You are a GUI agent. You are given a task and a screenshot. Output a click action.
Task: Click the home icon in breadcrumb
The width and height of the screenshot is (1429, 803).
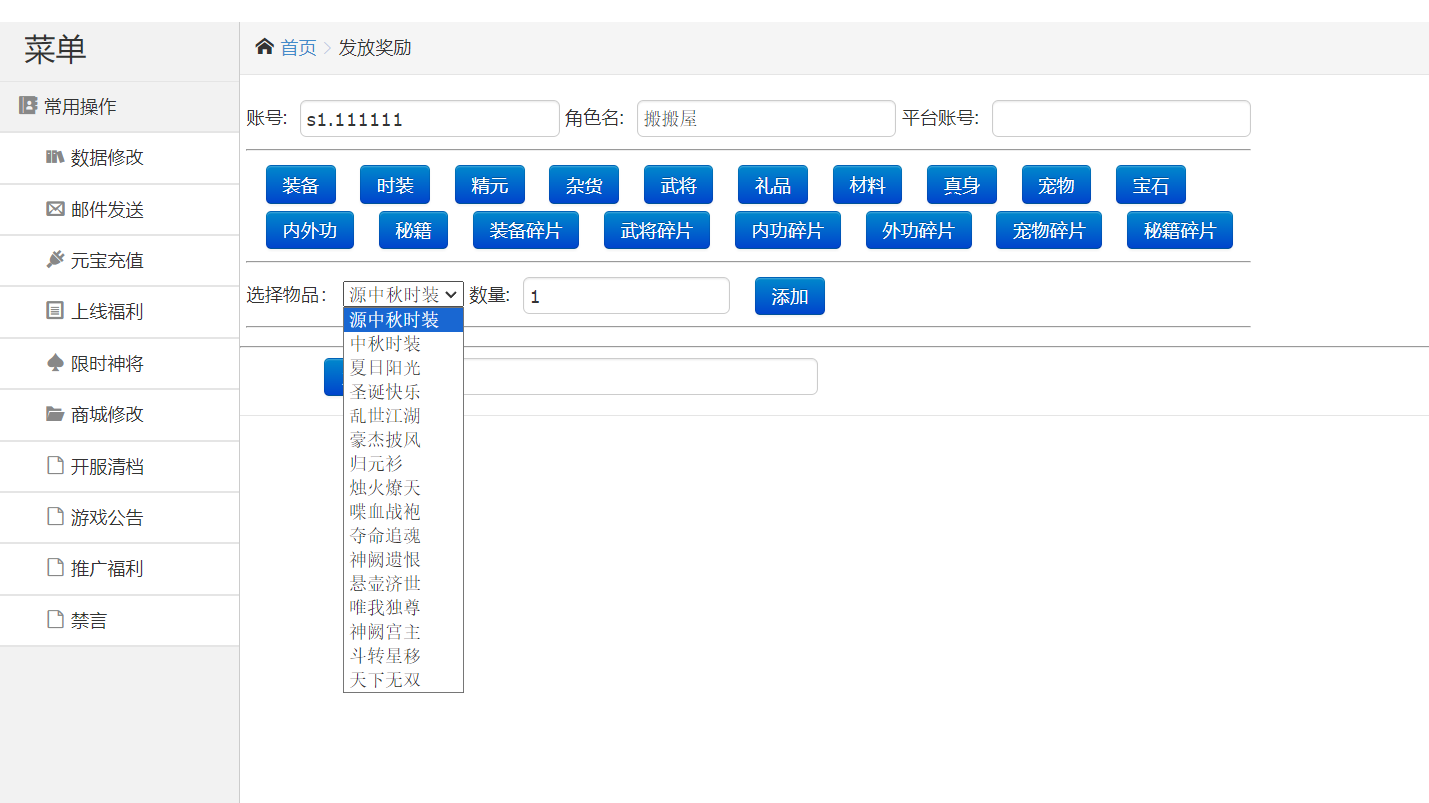264,47
